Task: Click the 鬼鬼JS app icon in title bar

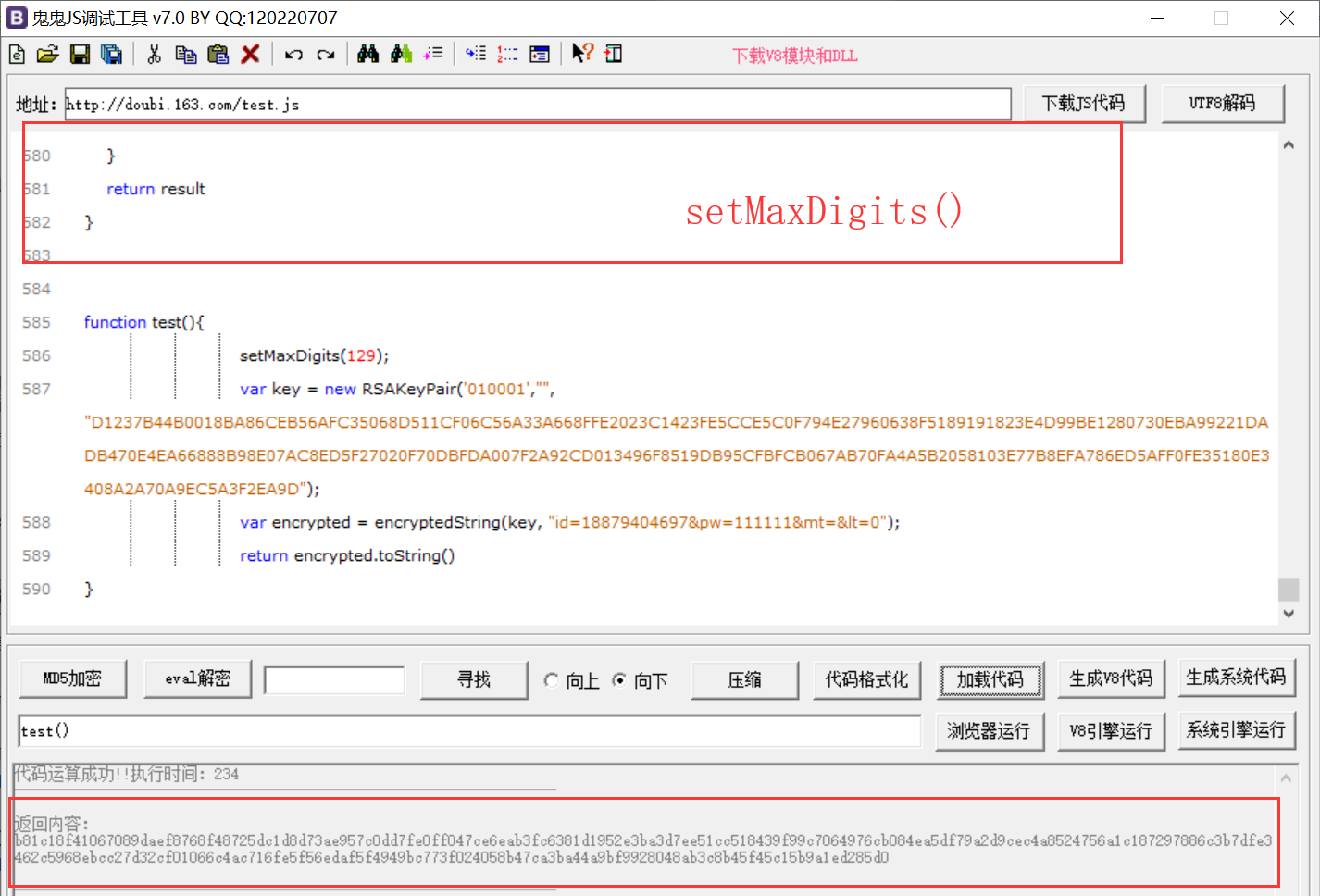Action: pos(17,18)
